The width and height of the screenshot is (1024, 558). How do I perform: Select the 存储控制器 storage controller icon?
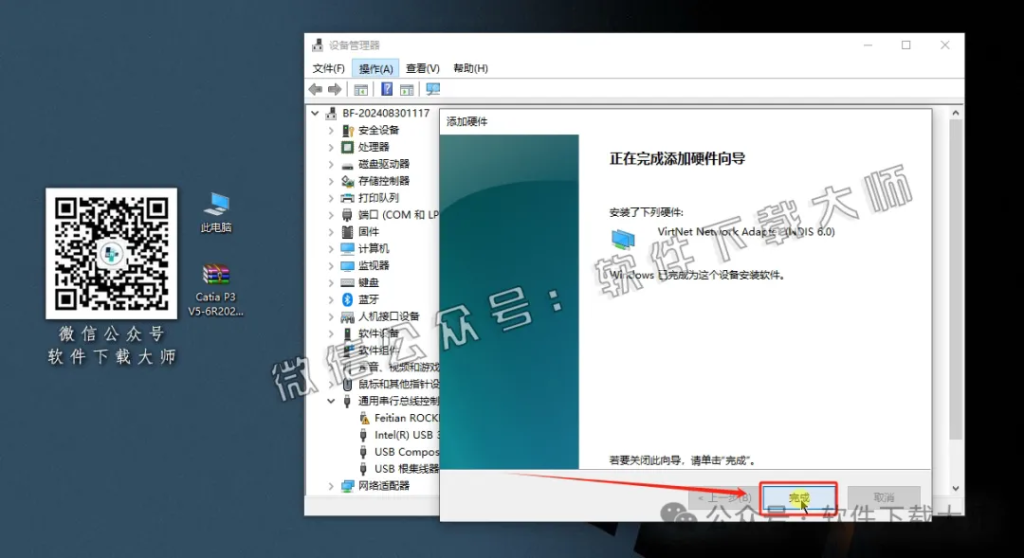tap(347, 181)
